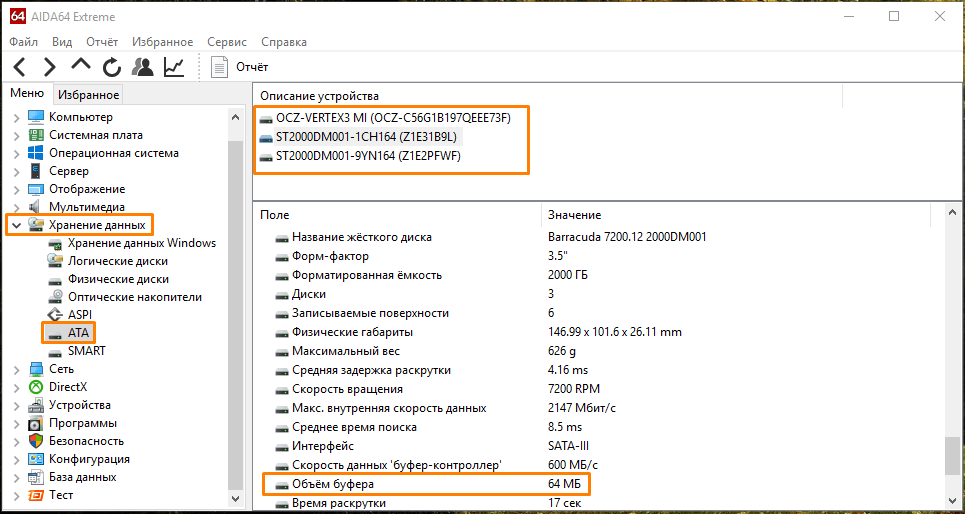
Task: Expand the DirectX tree node
Action: (16, 388)
